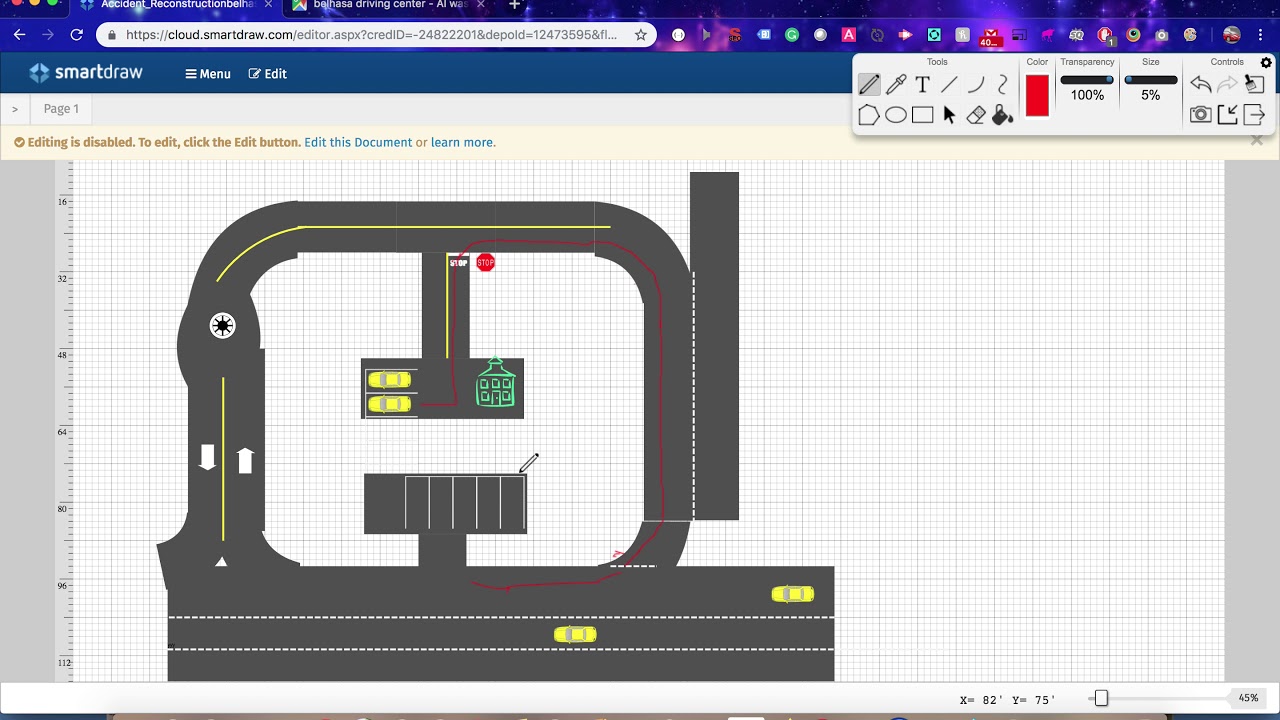Click the smartdraw logo
This screenshot has height=720, width=1280.
click(87, 73)
